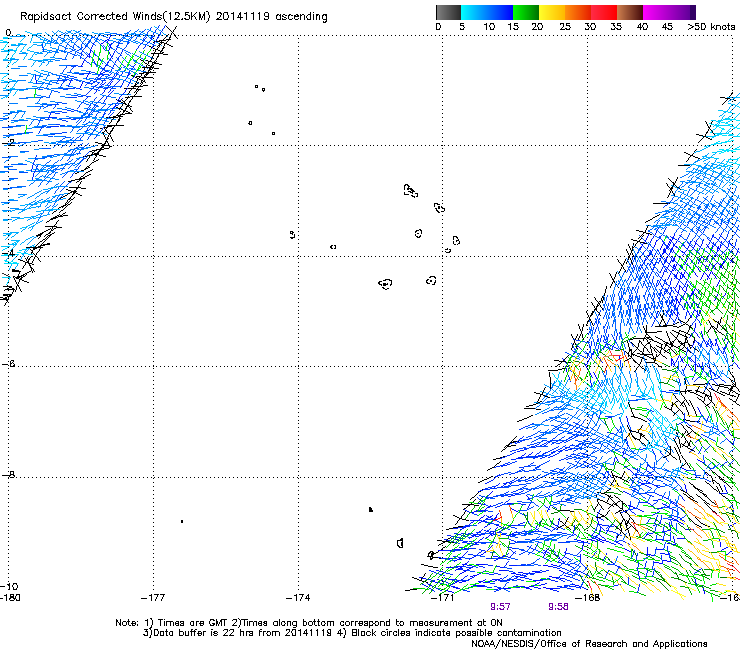This screenshot has width=740, height=650.
Task: Click the longitude label '-177'
Action: click(153, 598)
